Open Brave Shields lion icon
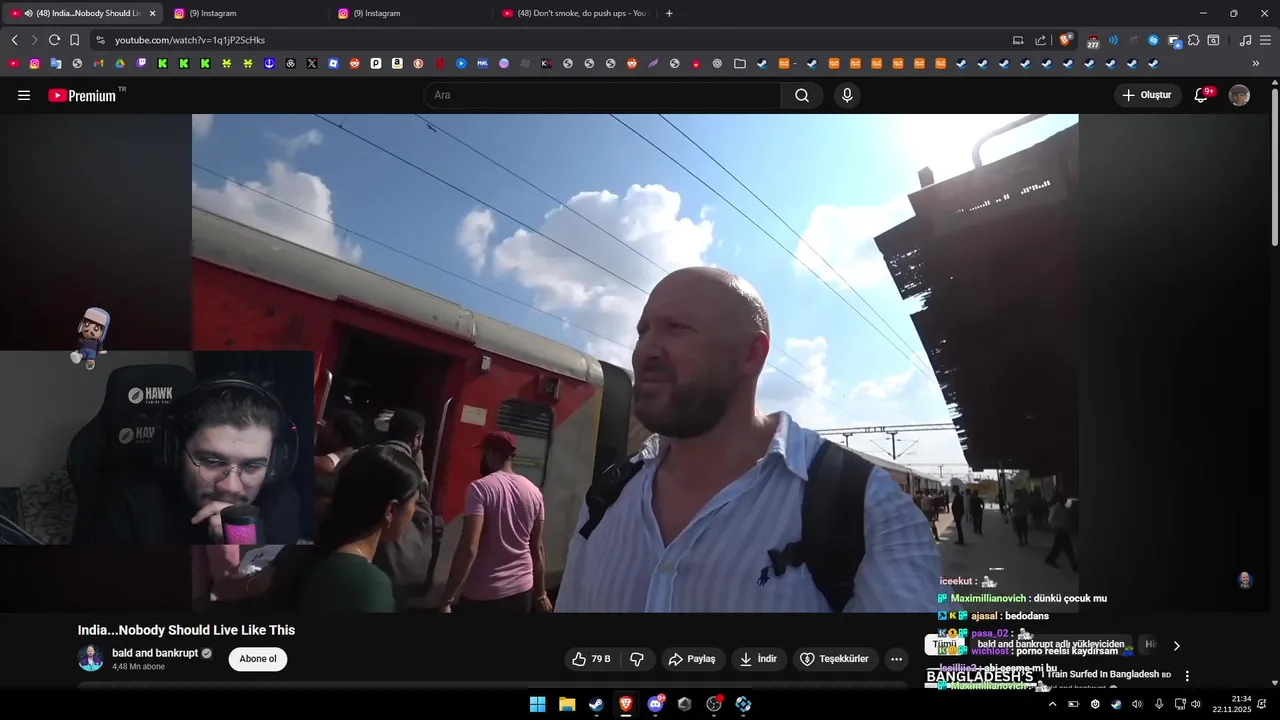Viewport: 1280px width, 720px height. click(x=1065, y=40)
